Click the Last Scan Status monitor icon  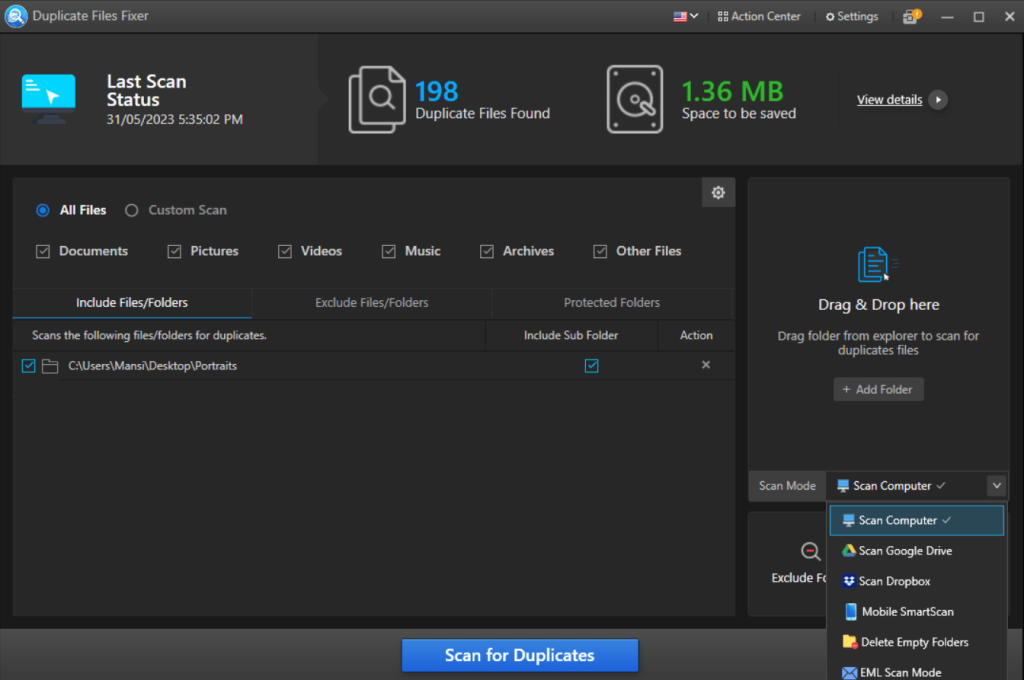(48, 99)
